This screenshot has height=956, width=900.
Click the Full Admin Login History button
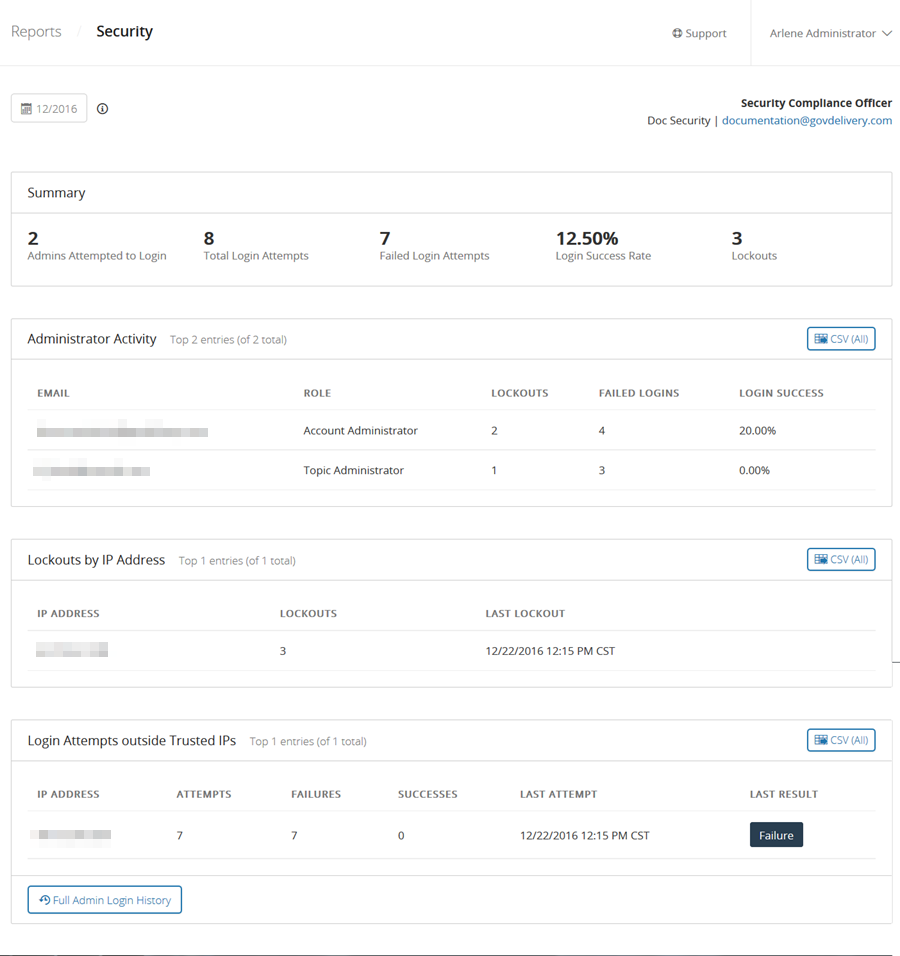[x=104, y=899]
